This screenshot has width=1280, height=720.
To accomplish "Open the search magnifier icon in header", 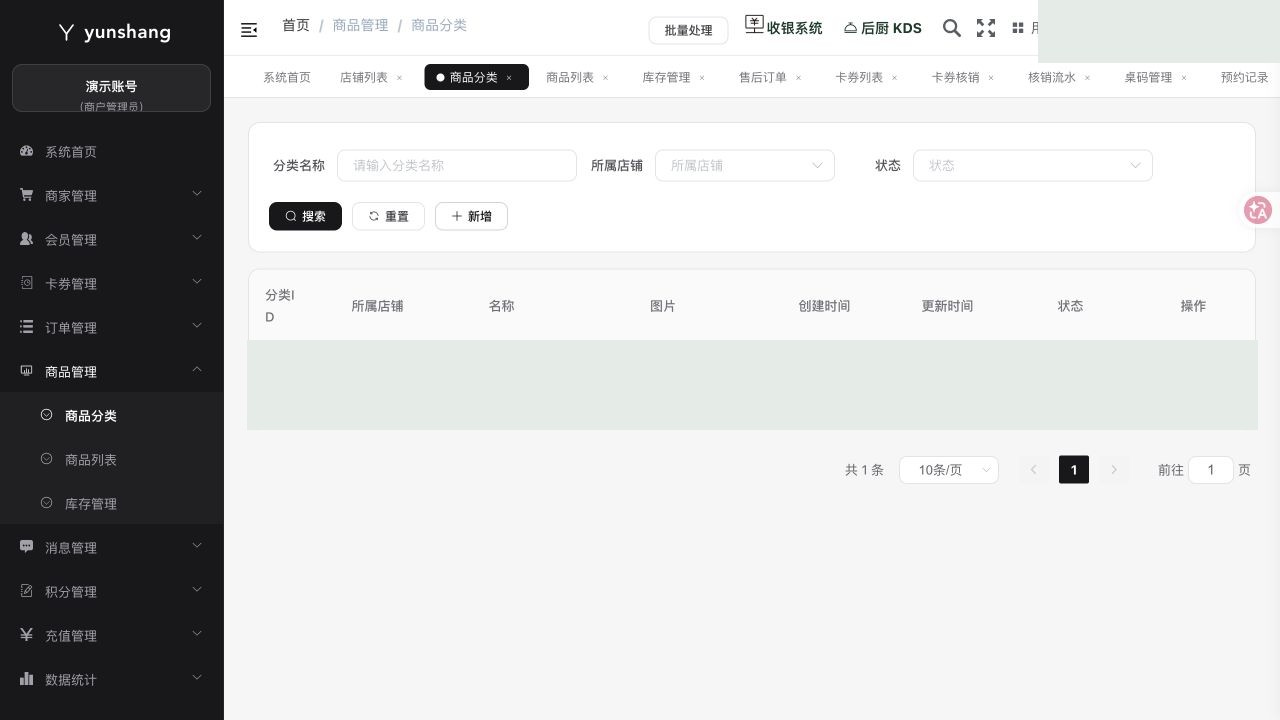I will 952,28.
